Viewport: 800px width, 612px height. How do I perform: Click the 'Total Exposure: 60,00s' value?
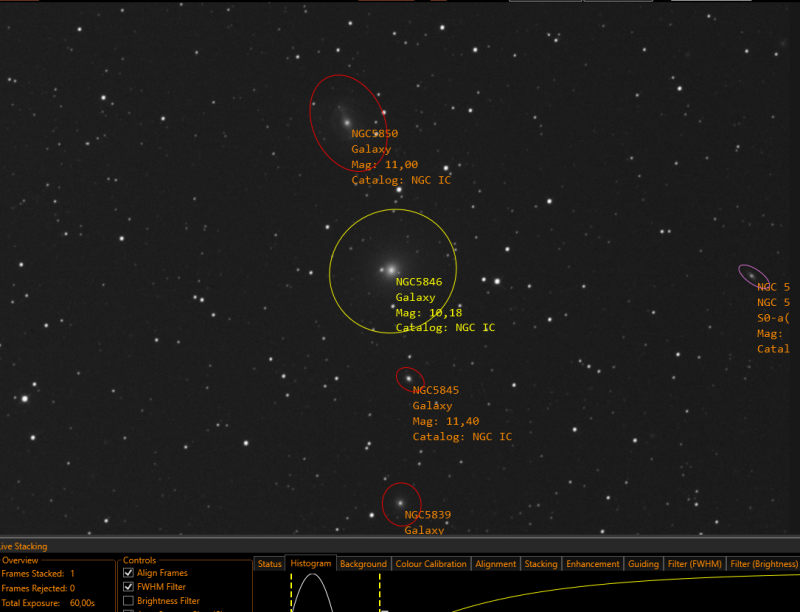[x=82, y=603]
